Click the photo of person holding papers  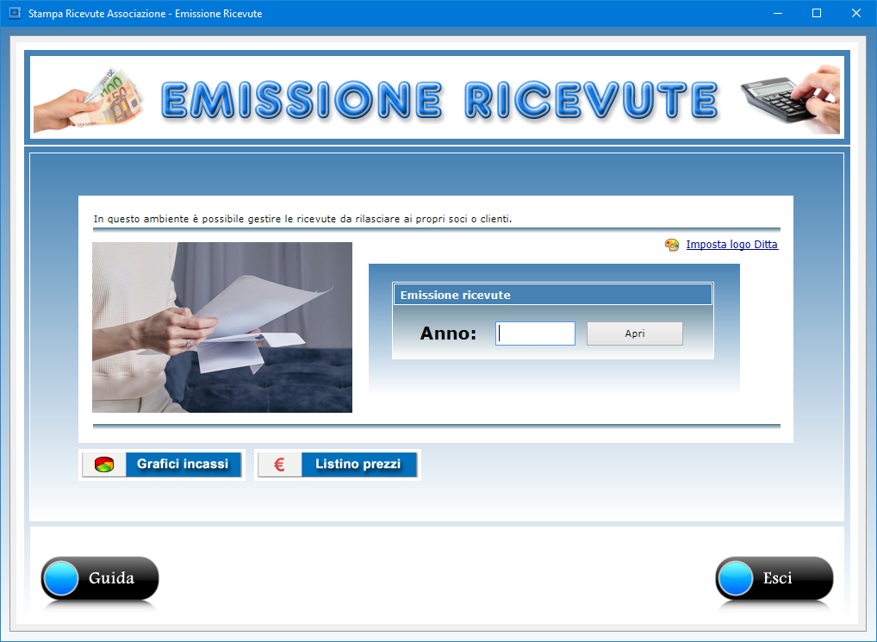[x=222, y=327]
